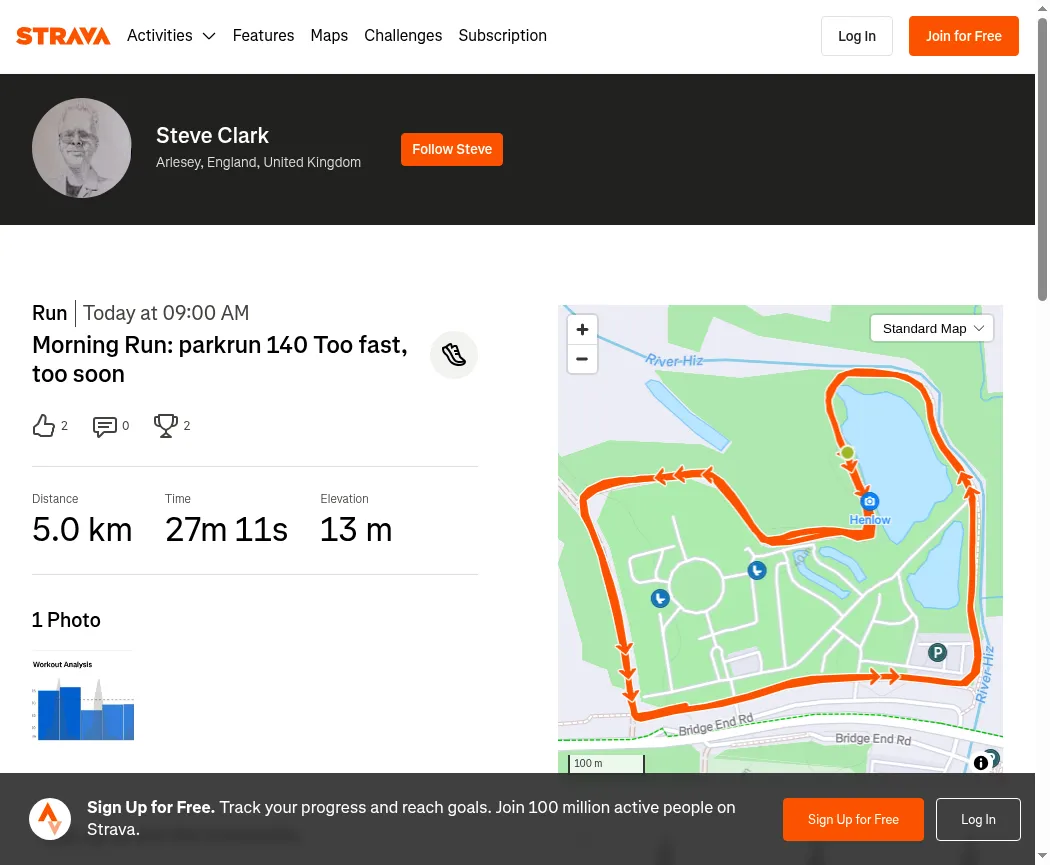The width and height of the screenshot is (1050, 865).
Task: Open comments speech bubble icon
Action: 104,426
